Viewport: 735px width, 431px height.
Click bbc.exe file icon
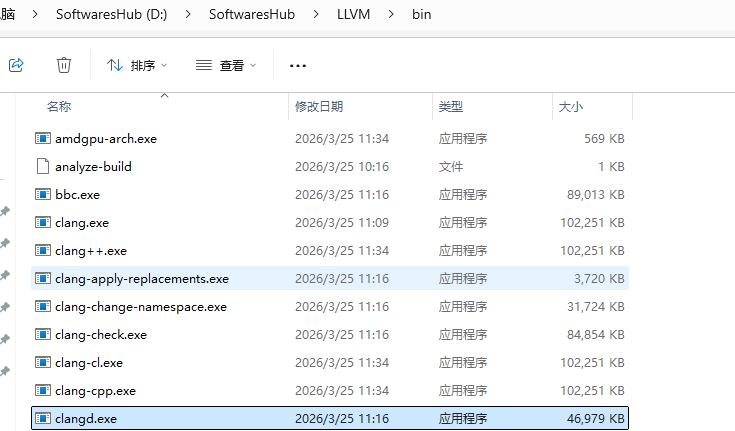pos(43,194)
